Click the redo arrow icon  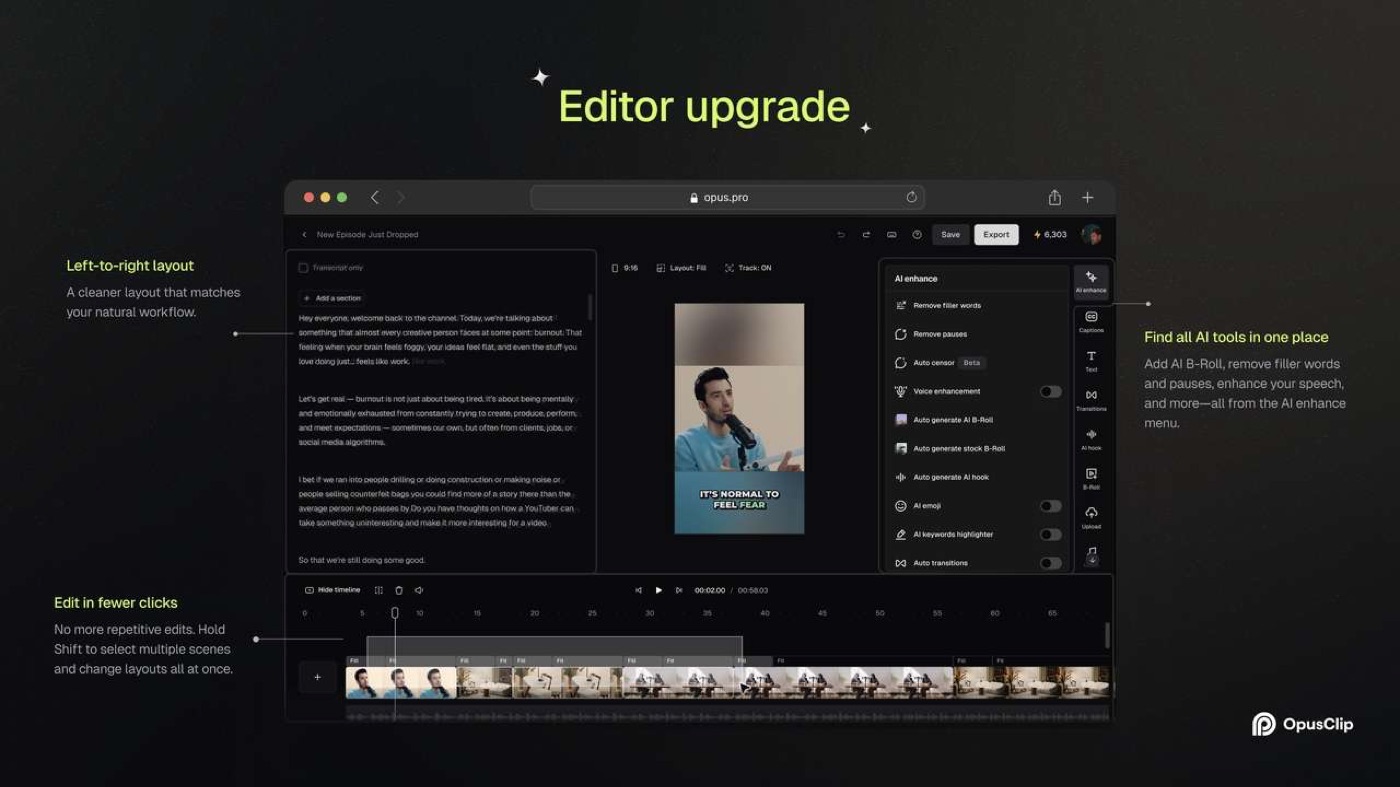click(x=866, y=235)
